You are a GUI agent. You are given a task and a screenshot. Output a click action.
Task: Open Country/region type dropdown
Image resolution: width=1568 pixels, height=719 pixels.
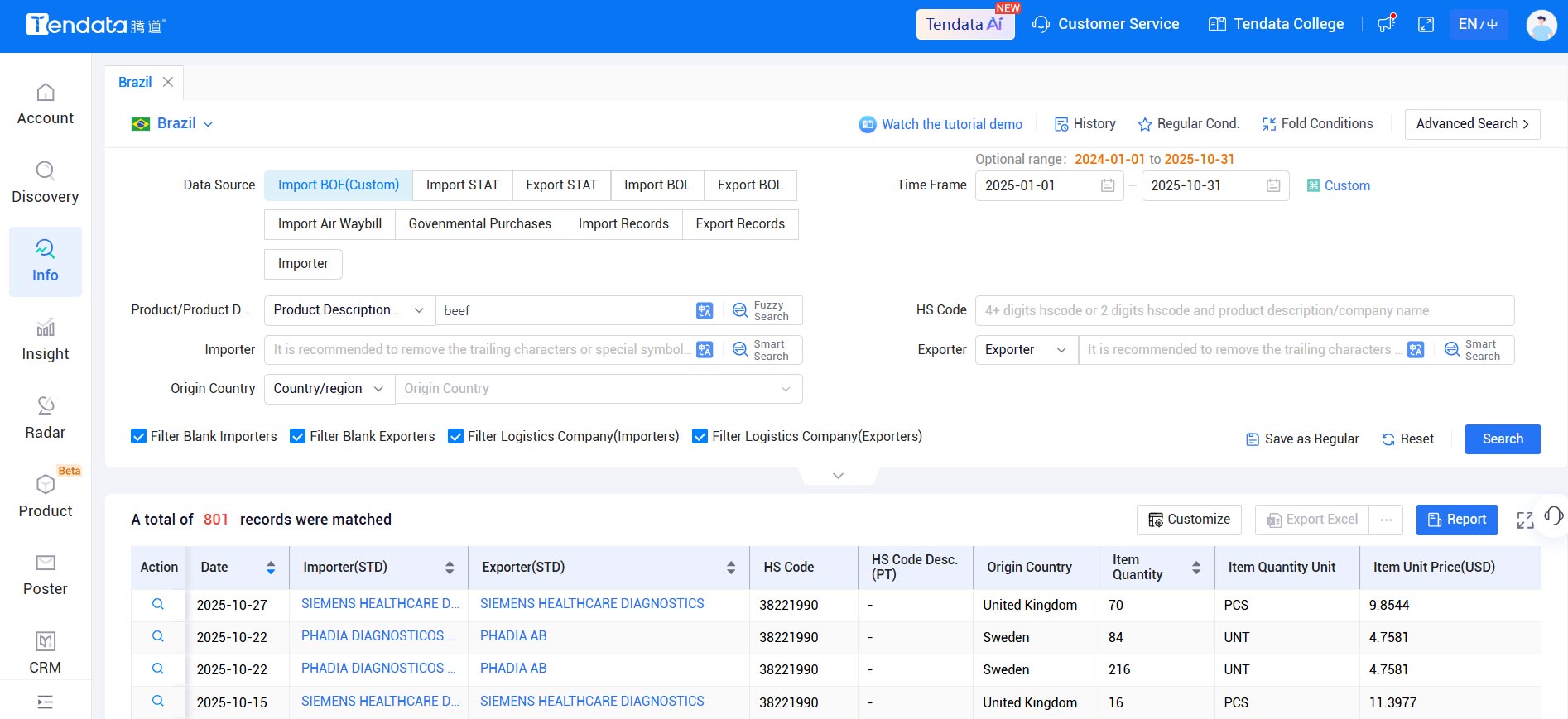coord(329,389)
